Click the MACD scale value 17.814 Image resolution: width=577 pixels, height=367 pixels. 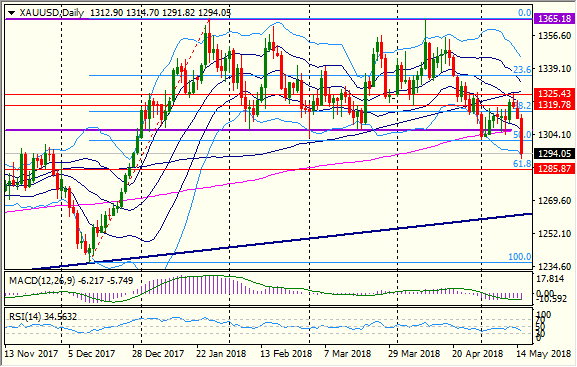(551, 279)
